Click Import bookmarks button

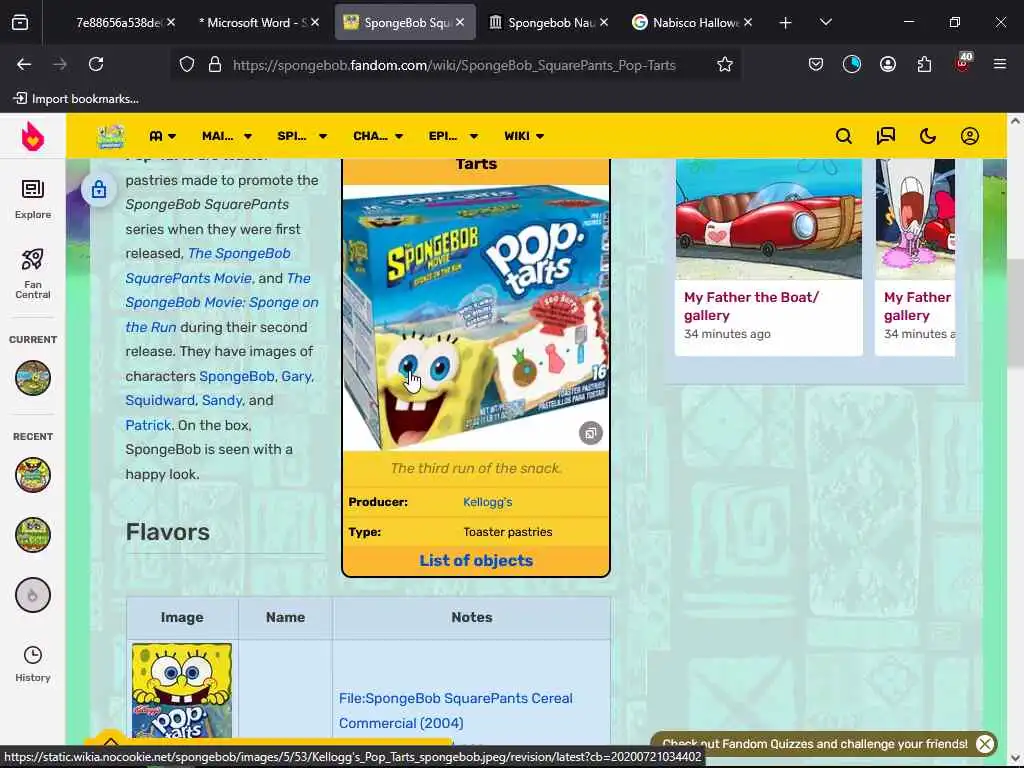coord(76,99)
